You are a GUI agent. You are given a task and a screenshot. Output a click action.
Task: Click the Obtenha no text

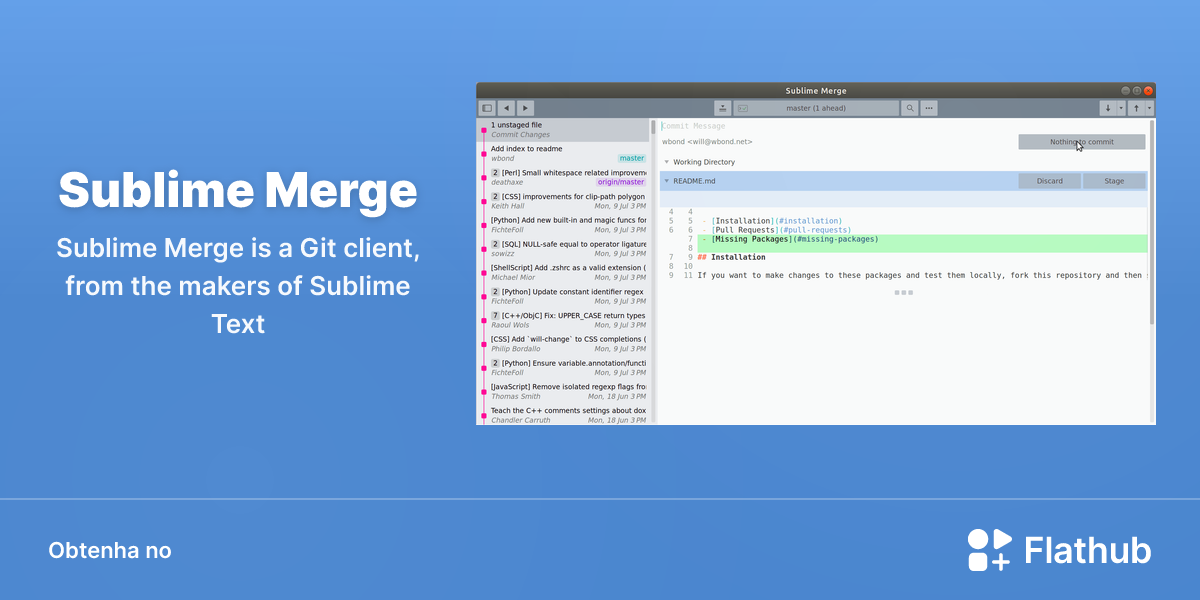(110, 551)
